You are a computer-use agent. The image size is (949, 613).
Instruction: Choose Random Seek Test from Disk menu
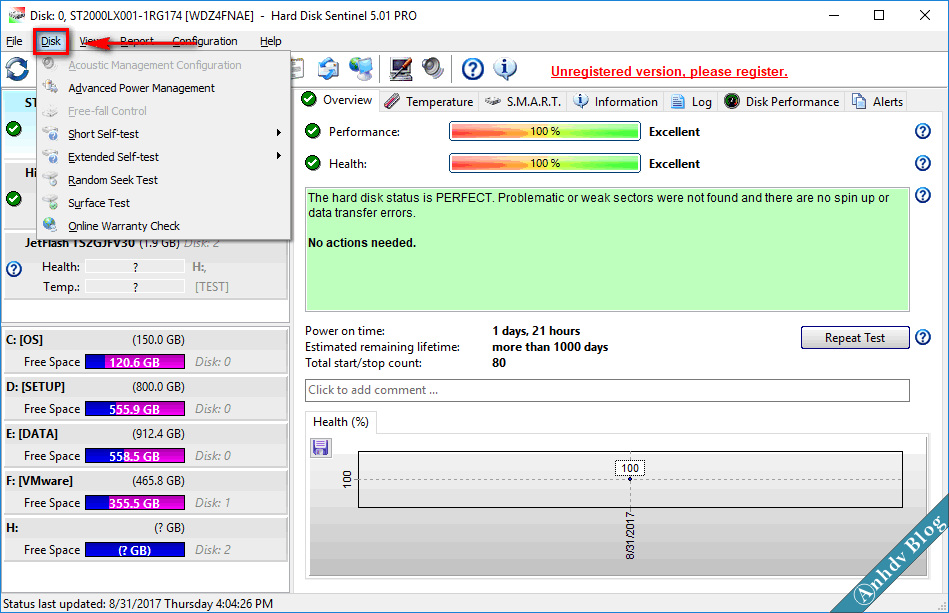163,180
